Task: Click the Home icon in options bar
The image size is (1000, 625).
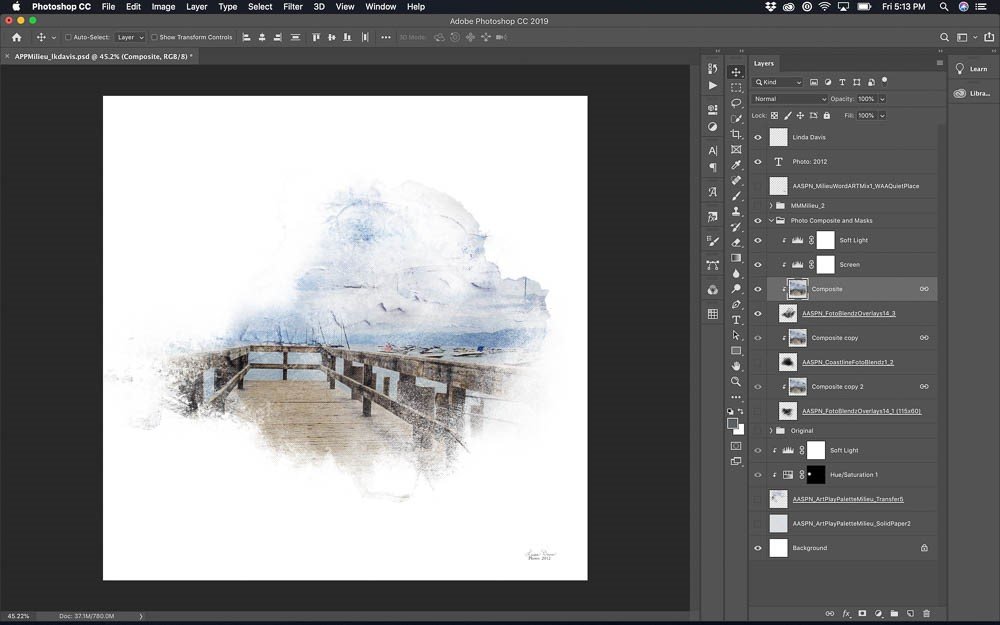Action: 17,38
